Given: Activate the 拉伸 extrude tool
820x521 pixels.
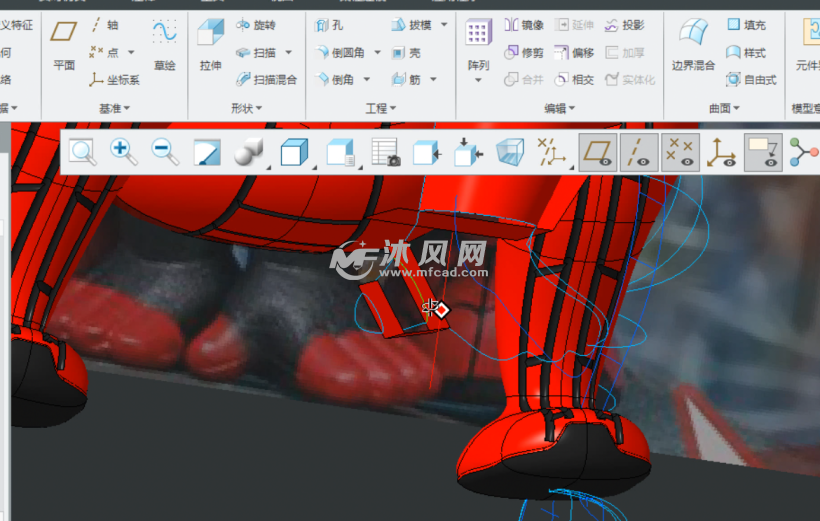Looking at the screenshot, I should [210, 46].
